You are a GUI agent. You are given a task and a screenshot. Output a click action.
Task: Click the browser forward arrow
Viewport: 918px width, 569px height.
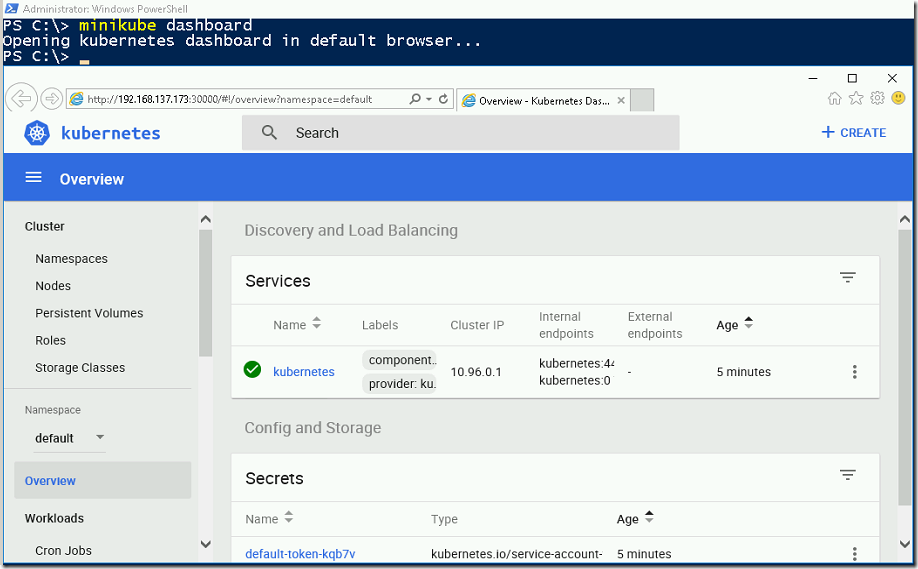52,98
